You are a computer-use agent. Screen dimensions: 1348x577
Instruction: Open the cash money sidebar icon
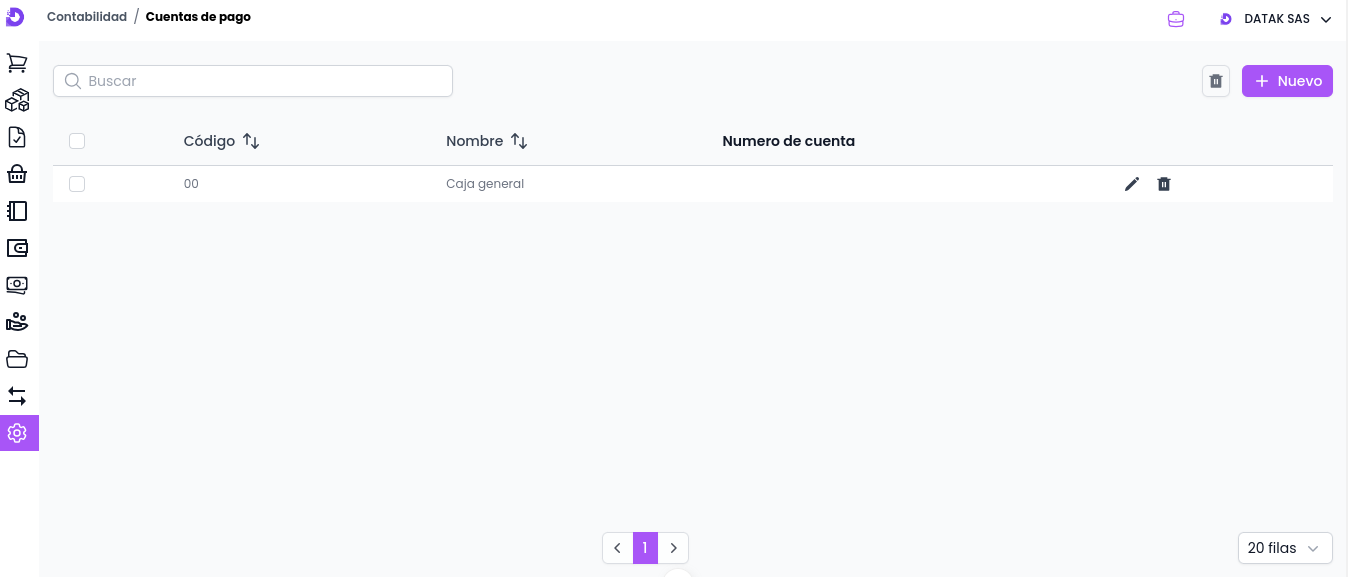coord(17,285)
